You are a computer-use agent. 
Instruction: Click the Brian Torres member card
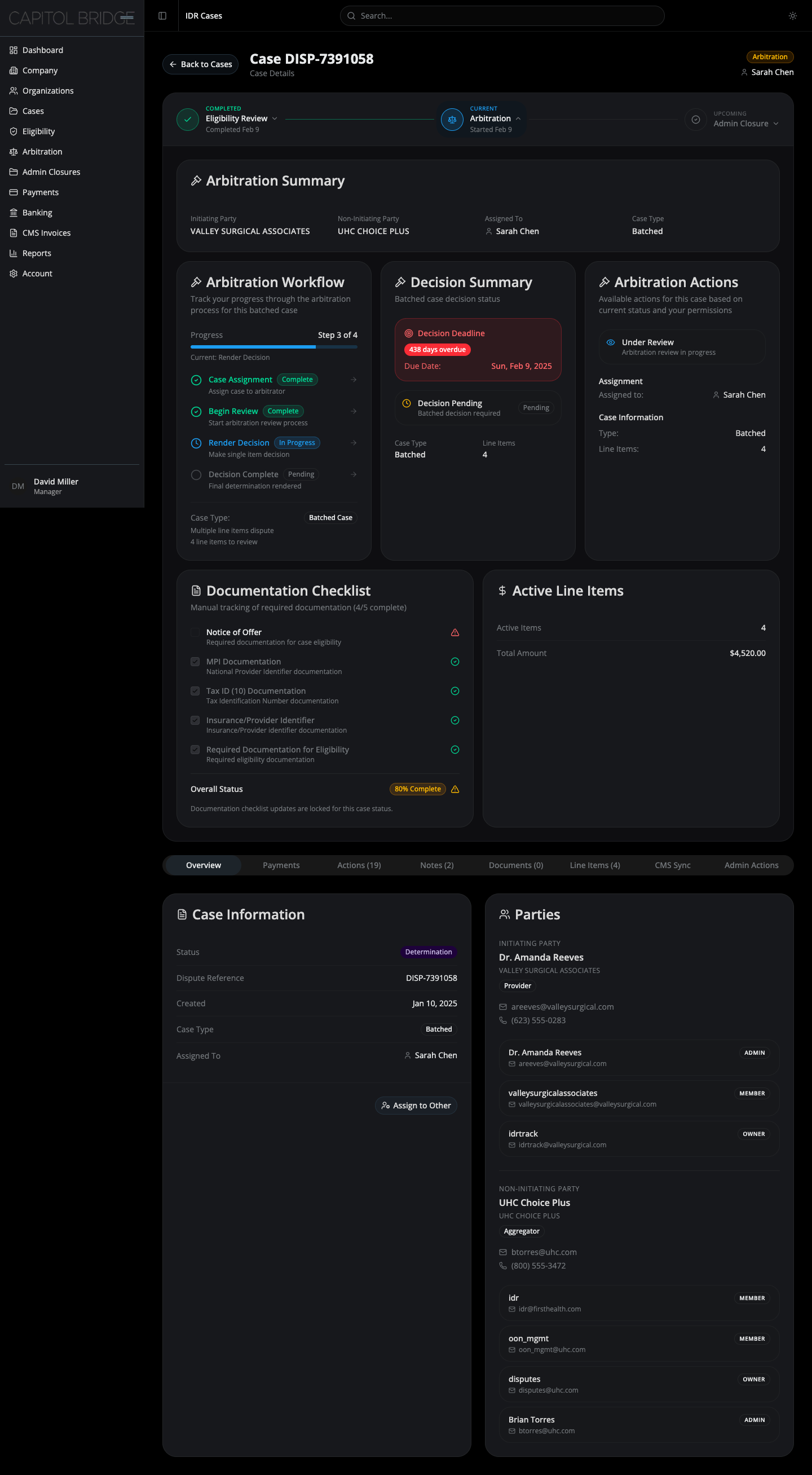pyautogui.click(x=639, y=1425)
